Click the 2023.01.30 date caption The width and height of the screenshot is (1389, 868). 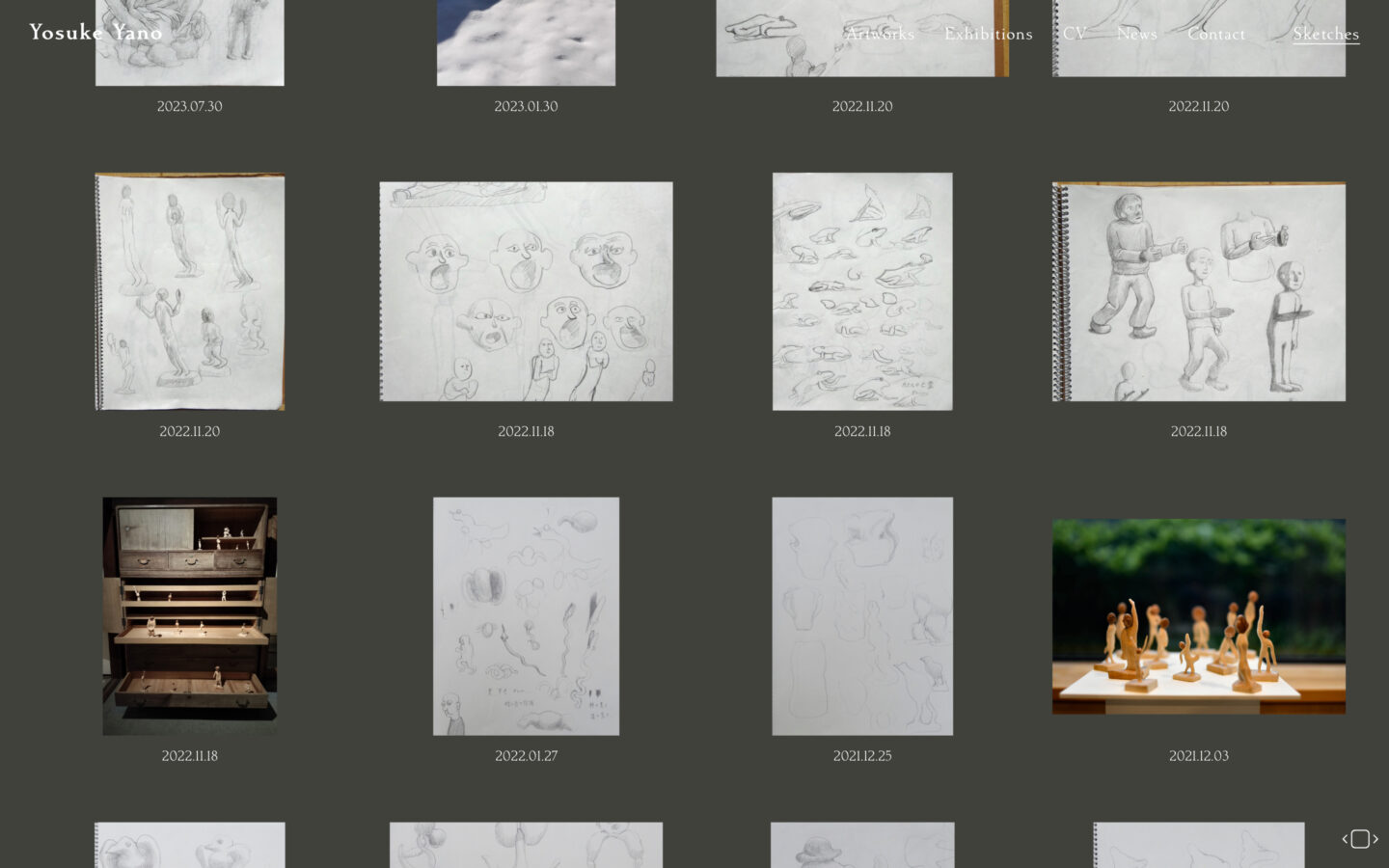(x=526, y=106)
